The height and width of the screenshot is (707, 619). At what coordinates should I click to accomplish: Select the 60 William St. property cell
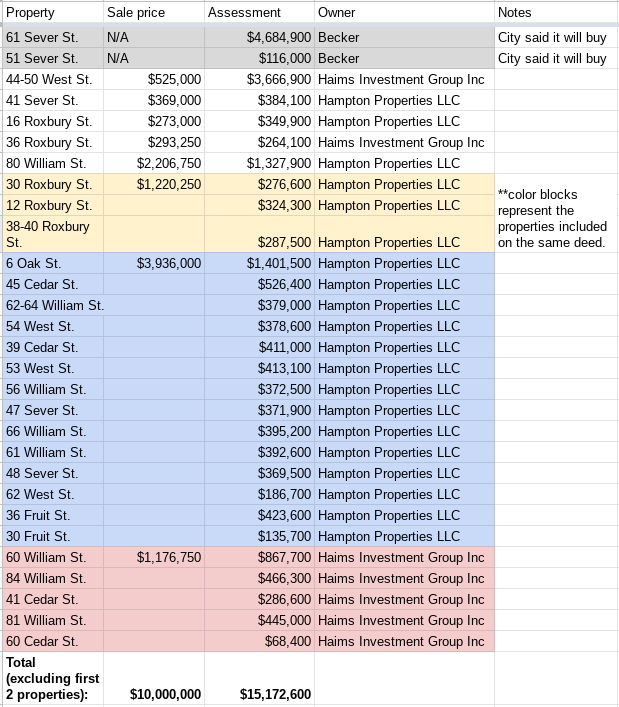click(x=46, y=558)
